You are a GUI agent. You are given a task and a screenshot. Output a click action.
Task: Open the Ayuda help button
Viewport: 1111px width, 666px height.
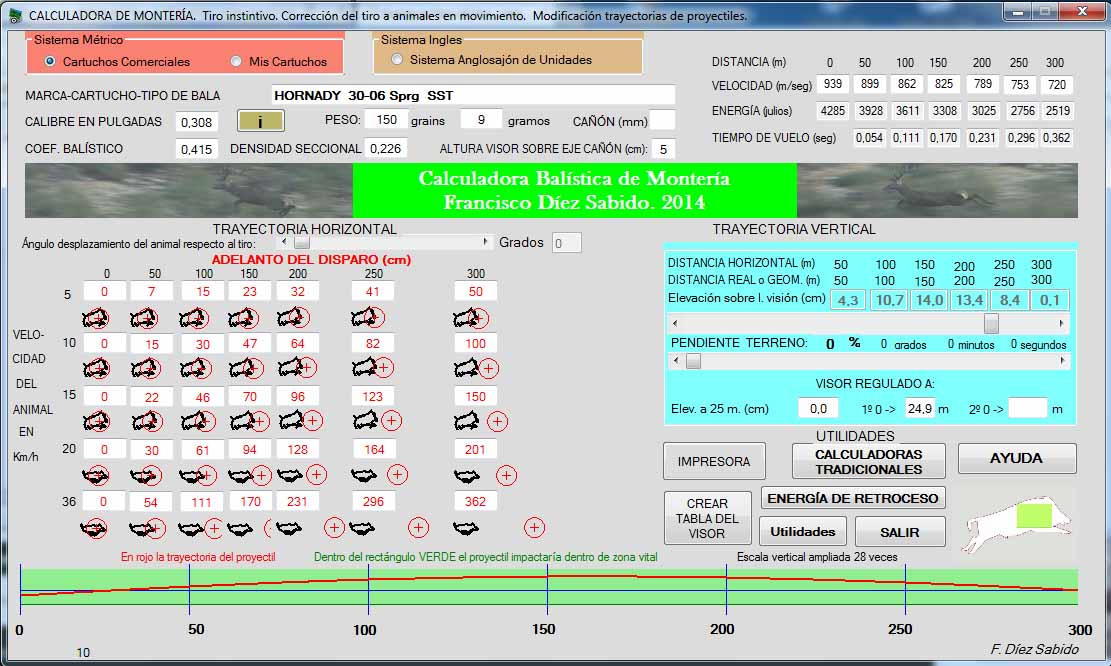1016,458
